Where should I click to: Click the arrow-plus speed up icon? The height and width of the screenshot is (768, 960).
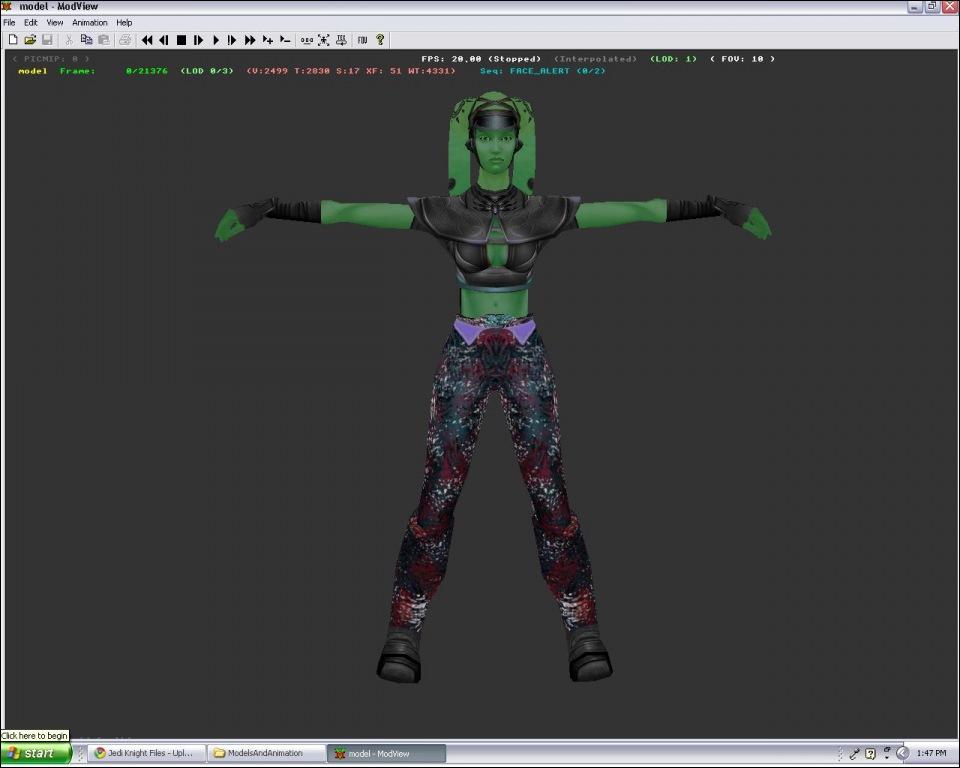coord(268,40)
